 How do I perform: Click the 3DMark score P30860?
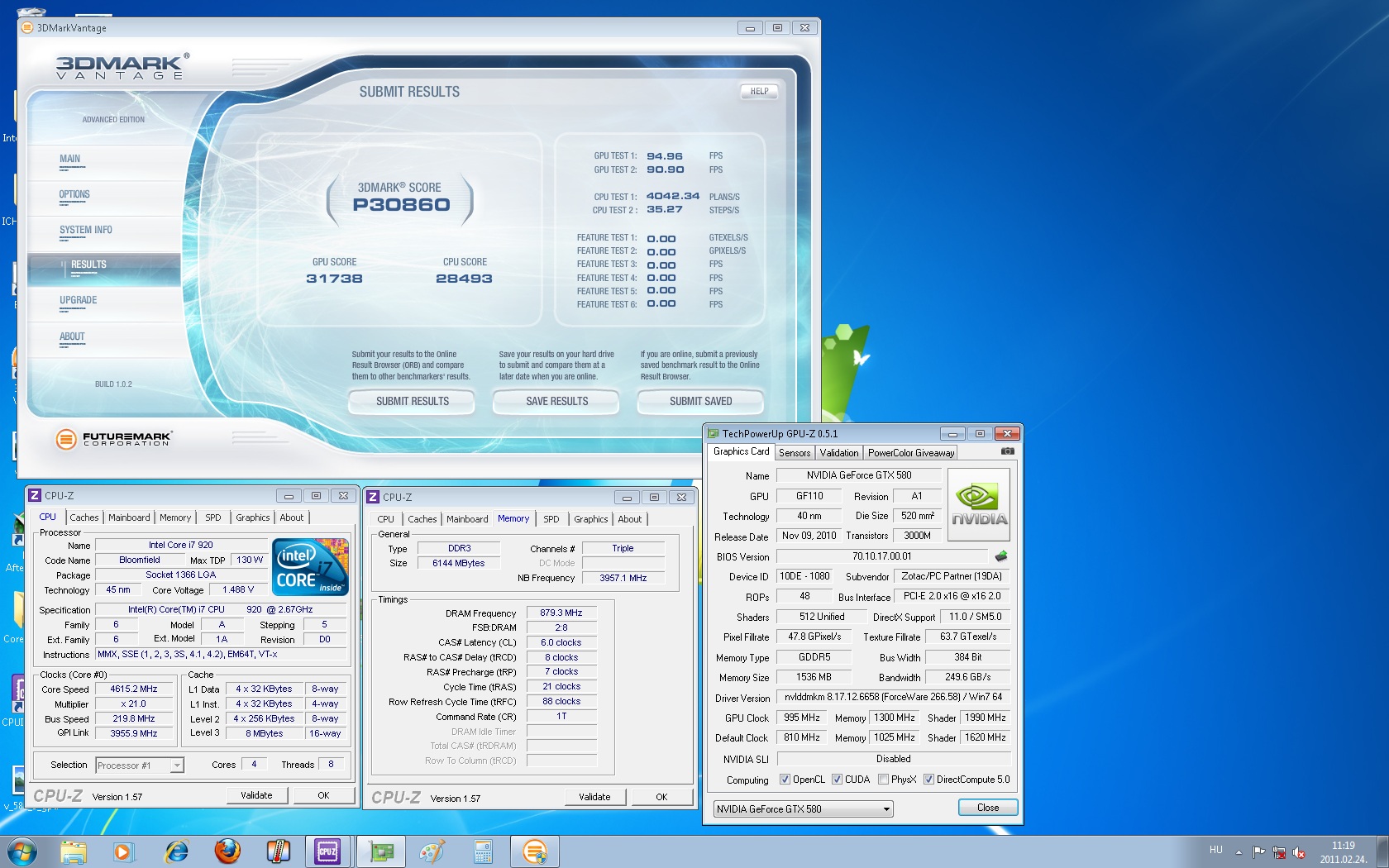tap(402, 205)
